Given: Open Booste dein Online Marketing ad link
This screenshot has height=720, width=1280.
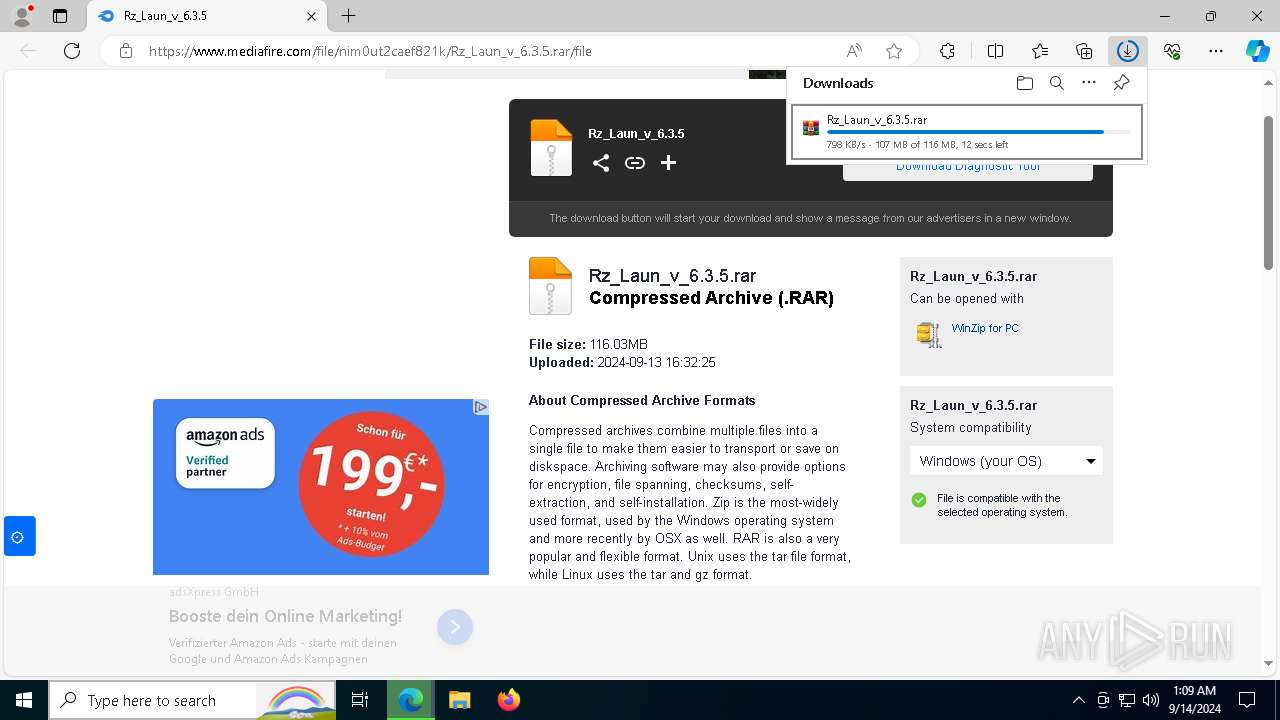Looking at the screenshot, I should [285, 616].
